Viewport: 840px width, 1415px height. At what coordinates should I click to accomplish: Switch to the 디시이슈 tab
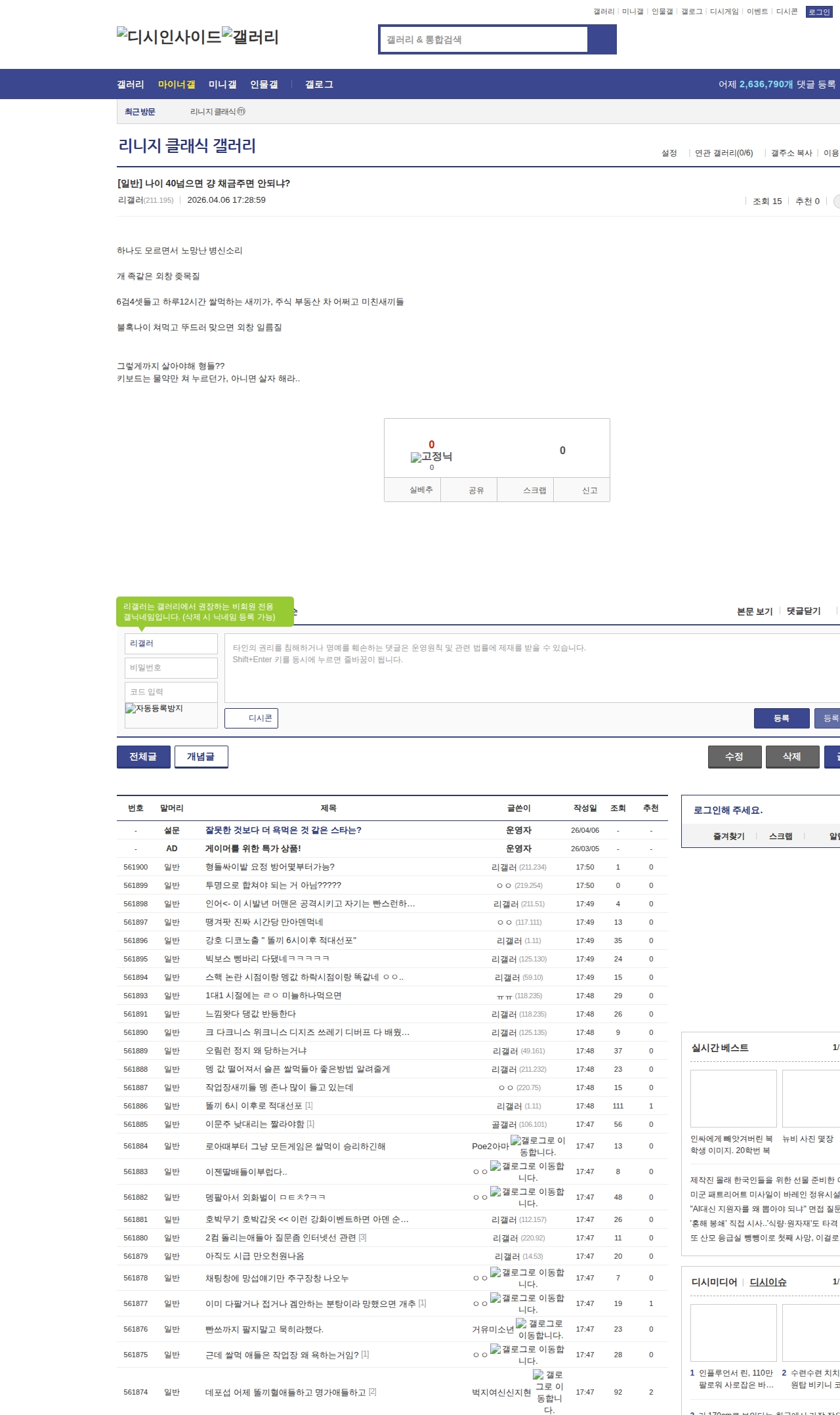tap(768, 1282)
